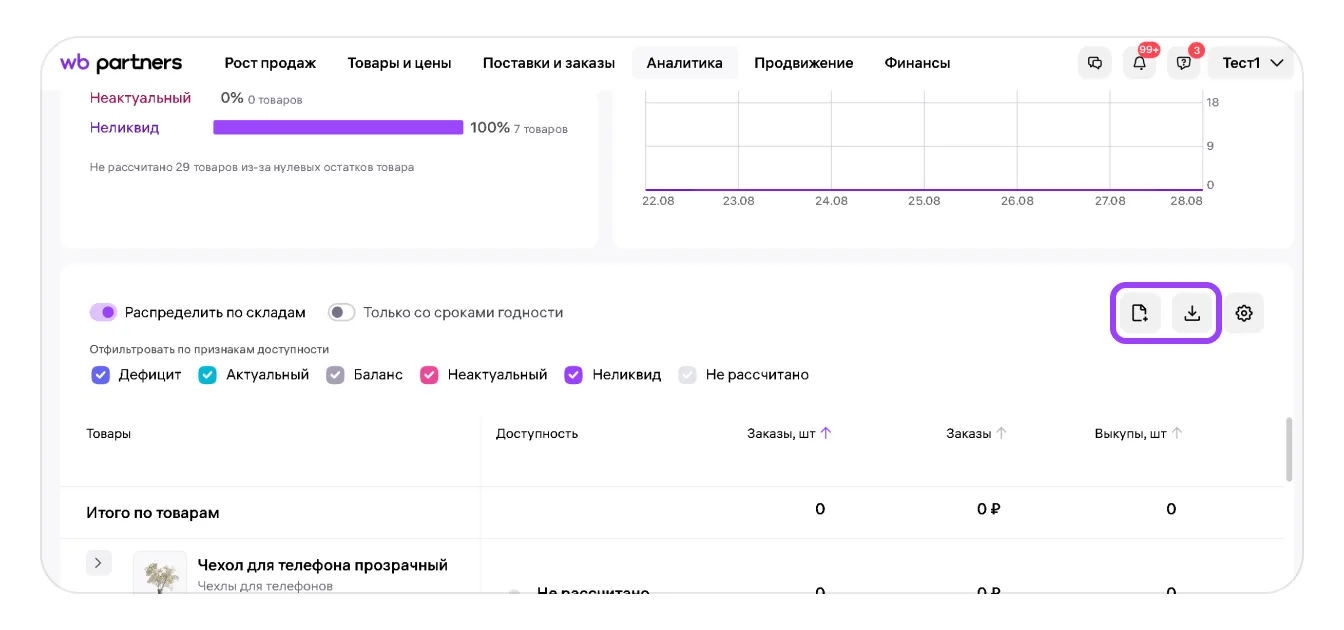Image resolution: width=1344 pixels, height=630 pixels.
Task: Open the Товары и цены menu
Action: [399, 63]
